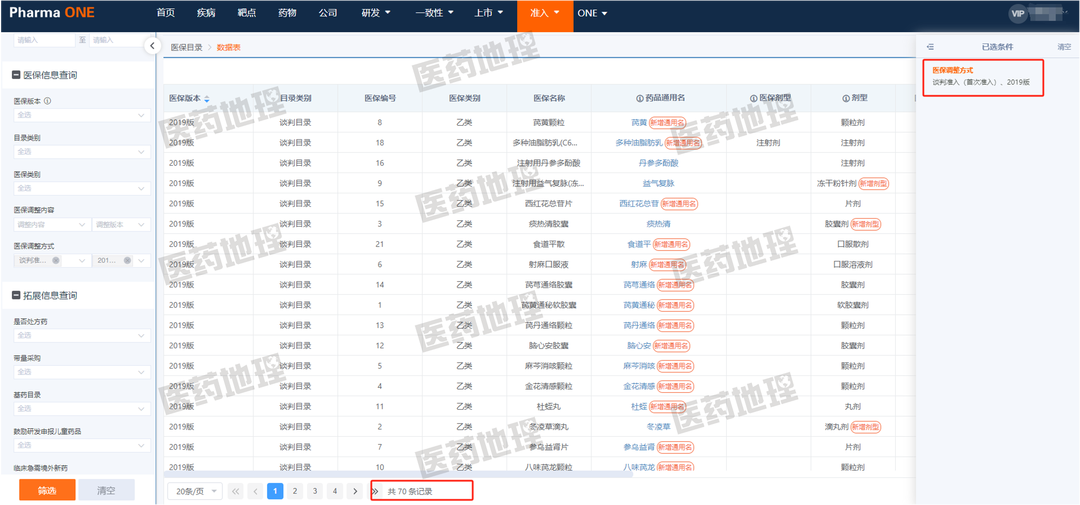
Task: Open 医保类别 filter dropdown
Action: coord(82,187)
